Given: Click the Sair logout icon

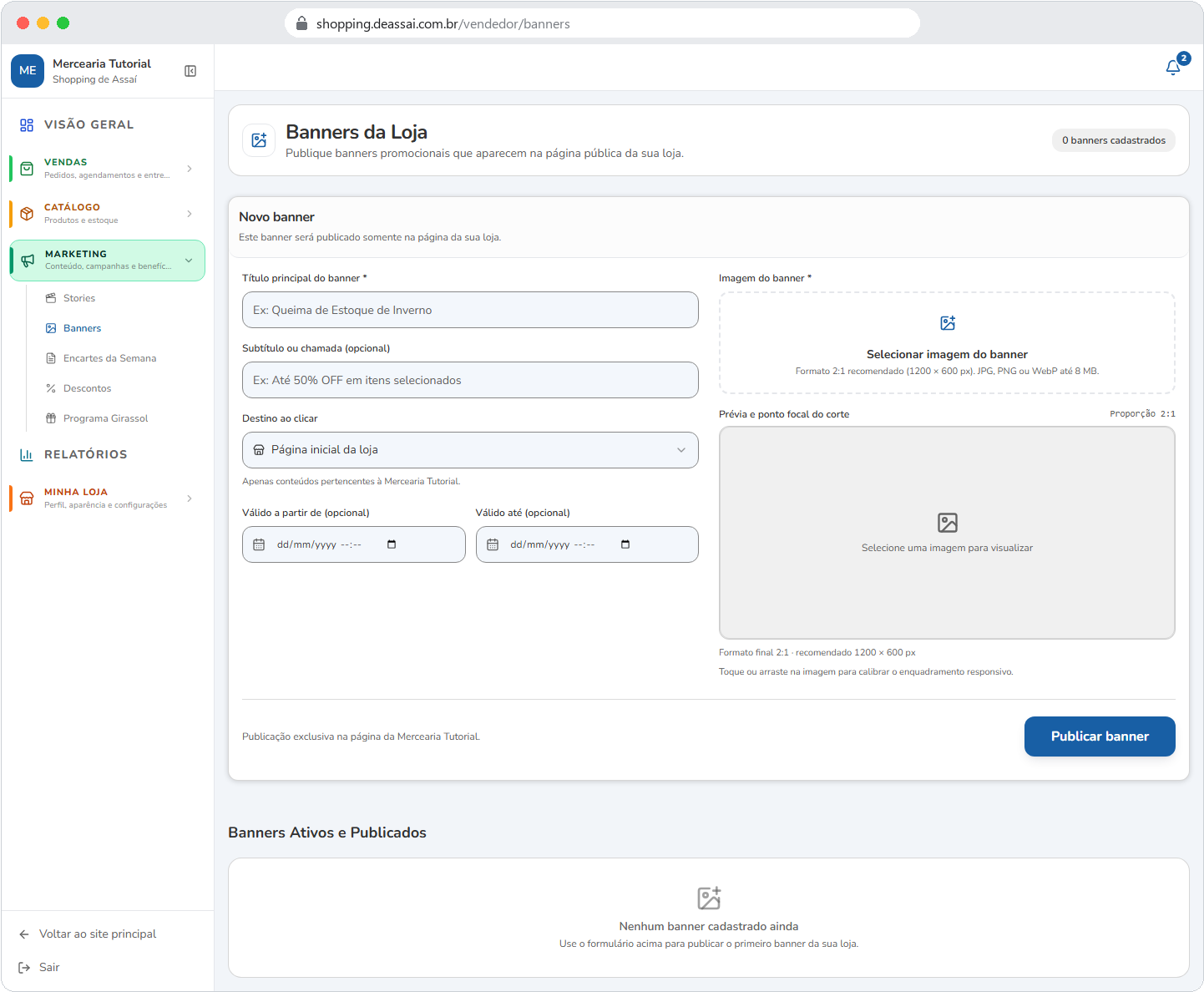Looking at the screenshot, I should pos(24,968).
